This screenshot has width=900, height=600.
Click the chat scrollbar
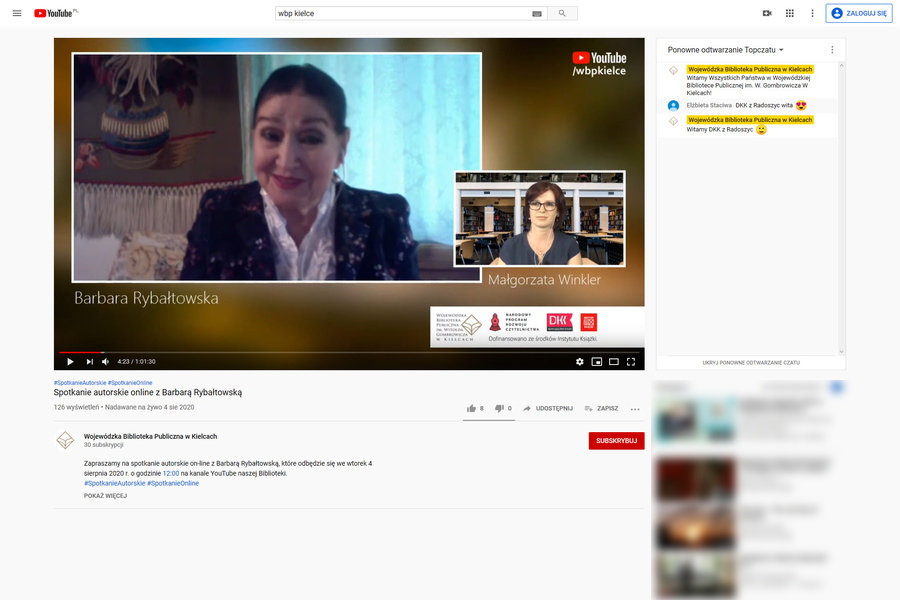(x=841, y=209)
